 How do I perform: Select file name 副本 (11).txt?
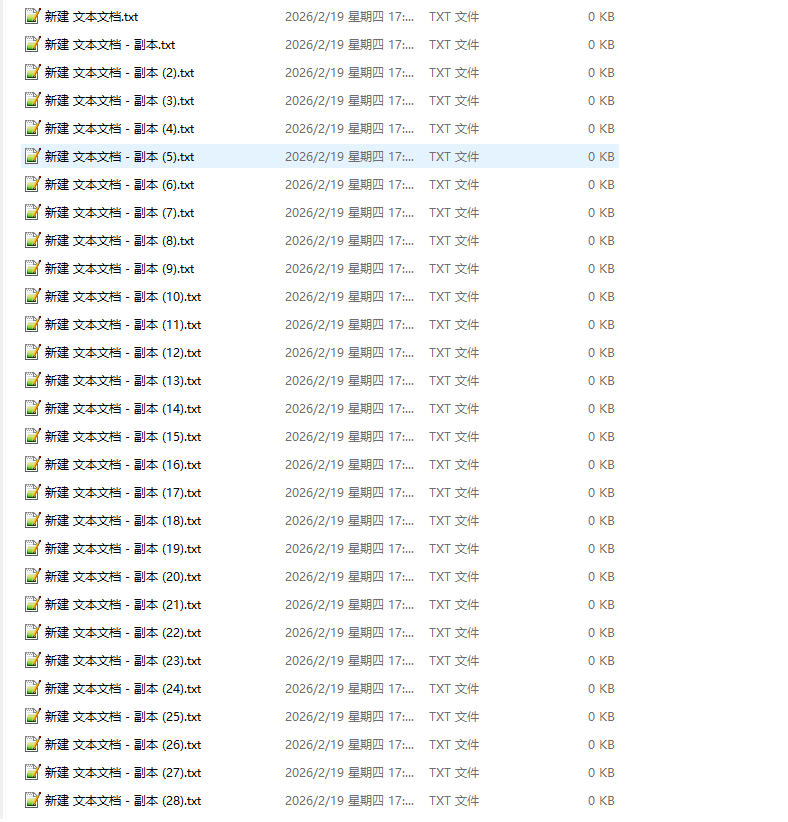pos(123,325)
